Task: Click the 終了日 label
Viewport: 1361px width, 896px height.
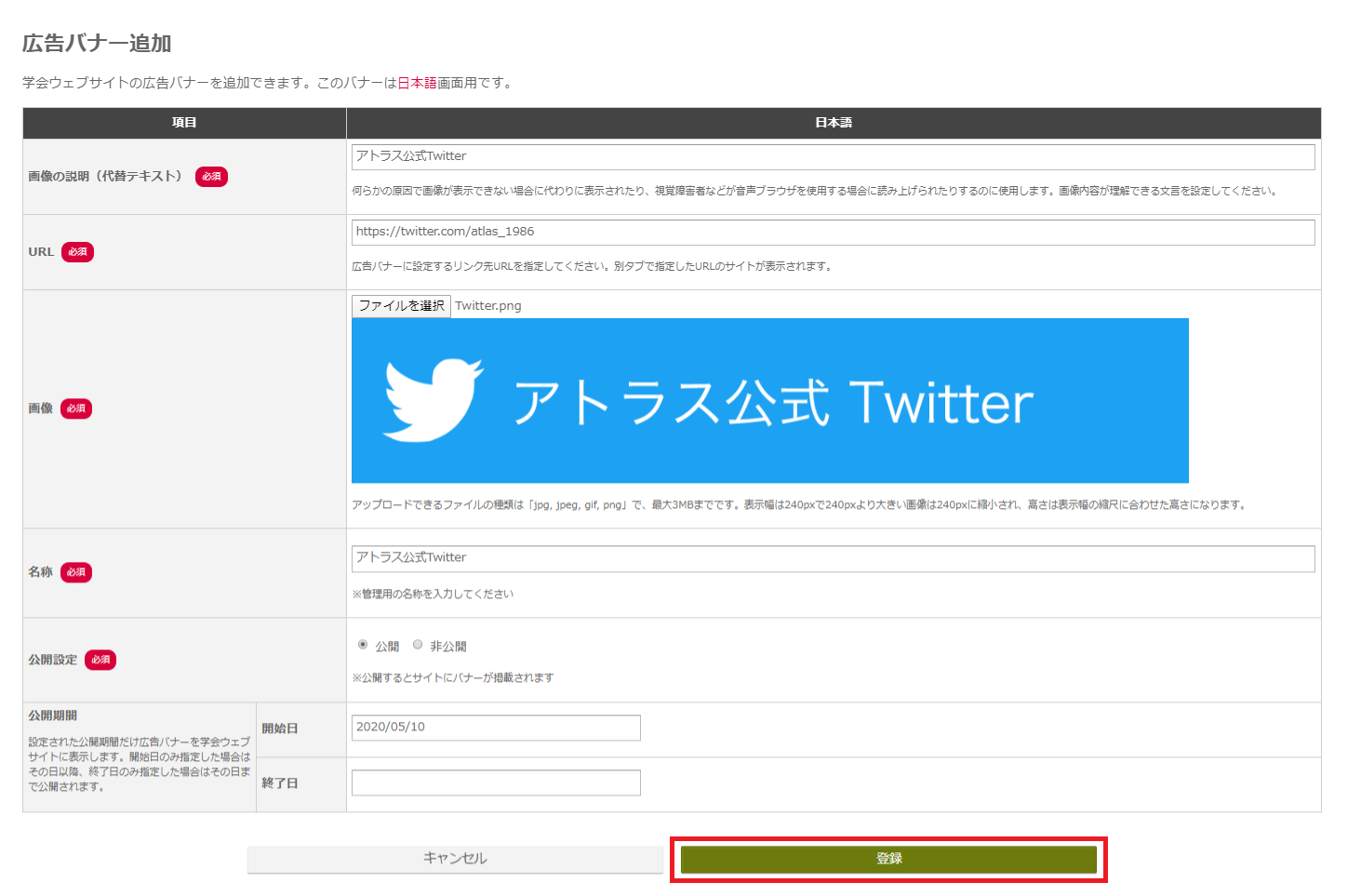Action: tap(280, 783)
